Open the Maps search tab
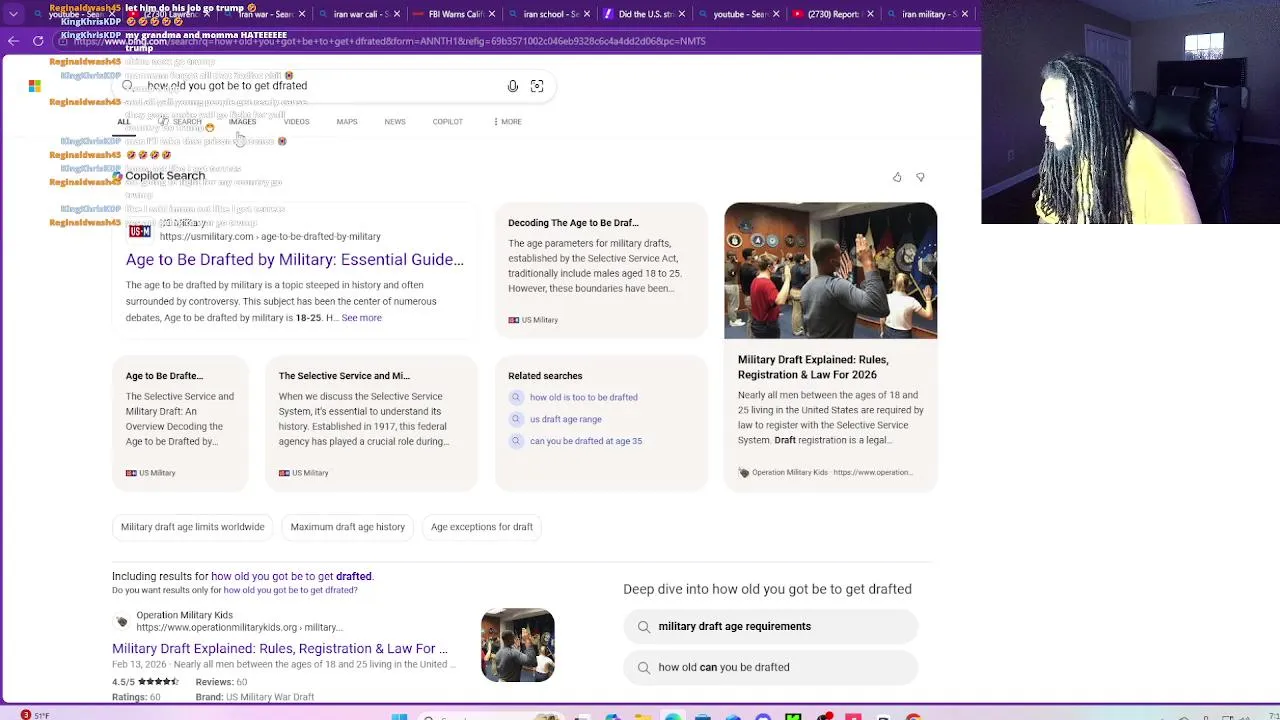Viewport: 1280px width, 720px height. tap(347, 122)
